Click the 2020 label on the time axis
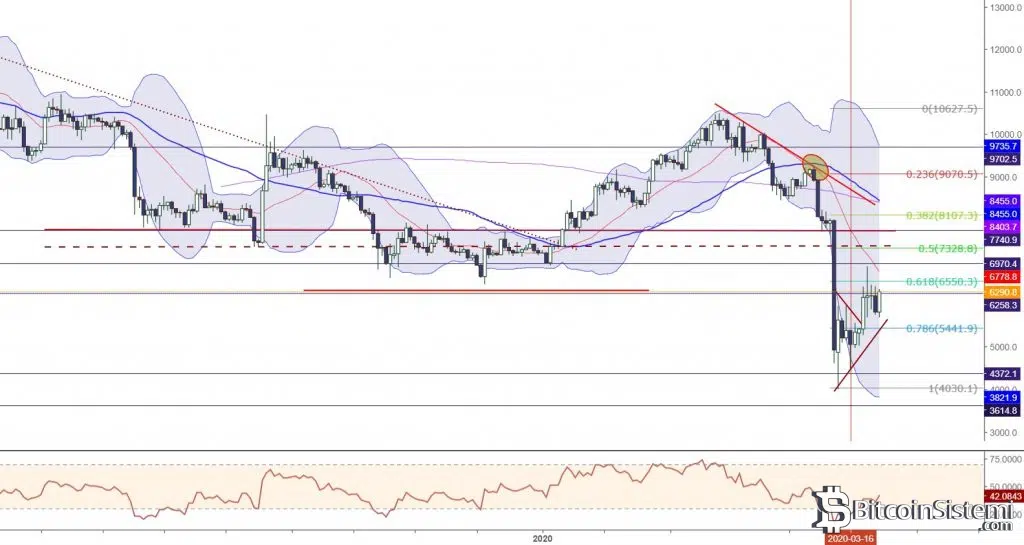1024x545 pixels. coord(544,537)
